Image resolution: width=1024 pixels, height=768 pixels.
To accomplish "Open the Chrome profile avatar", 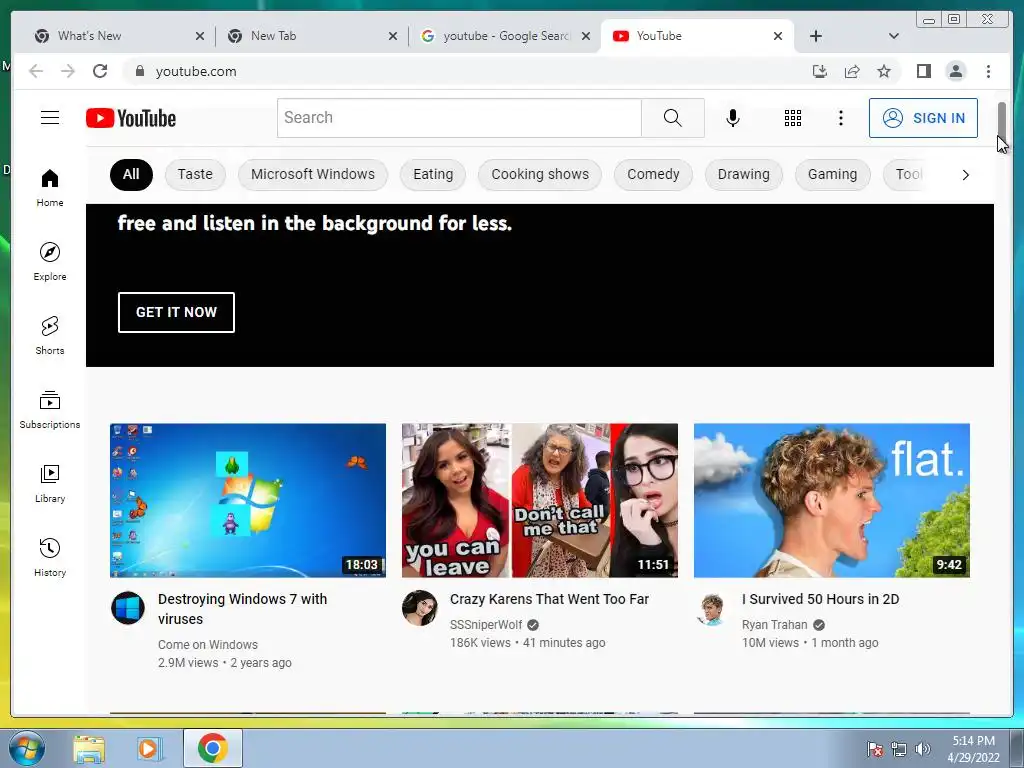I will [955, 71].
